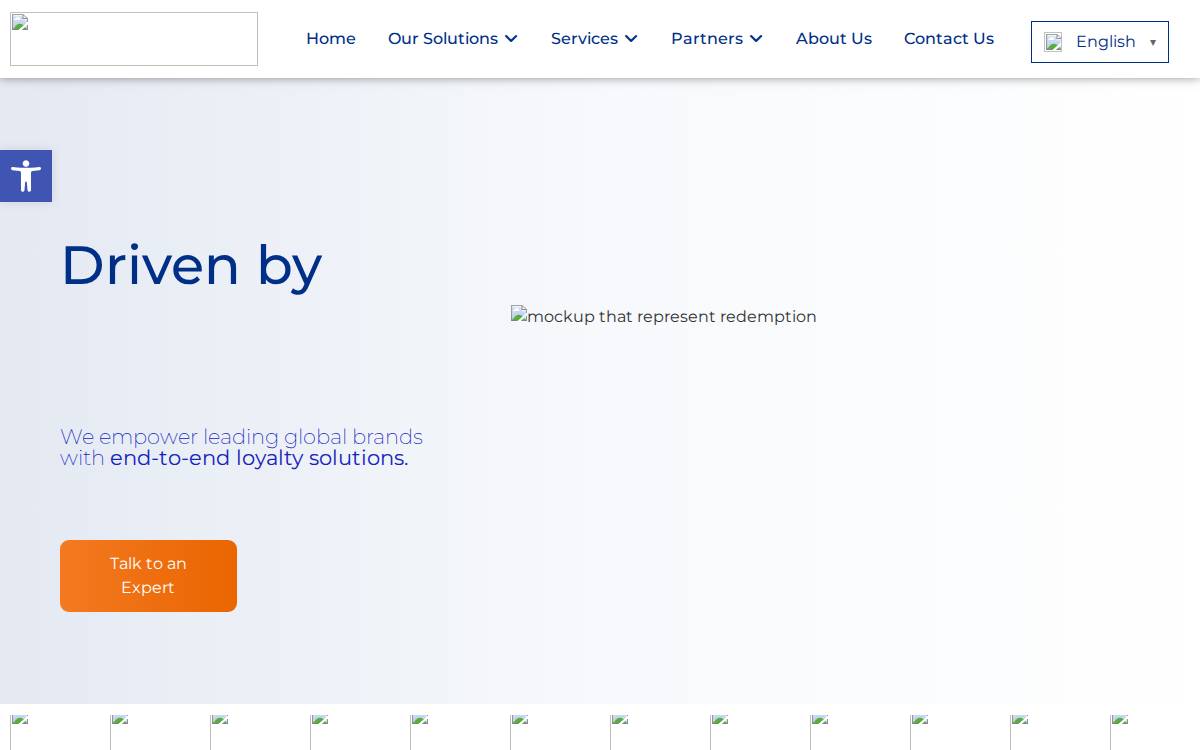
Task: Click the redemption mockup image
Action: tap(664, 316)
